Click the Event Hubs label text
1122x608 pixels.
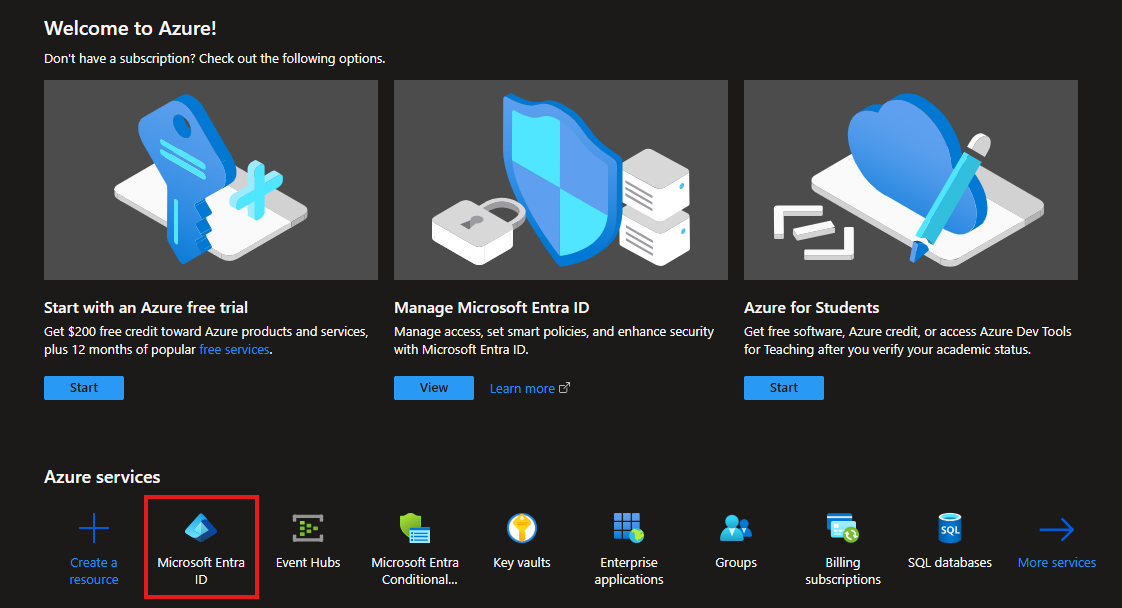coord(308,563)
